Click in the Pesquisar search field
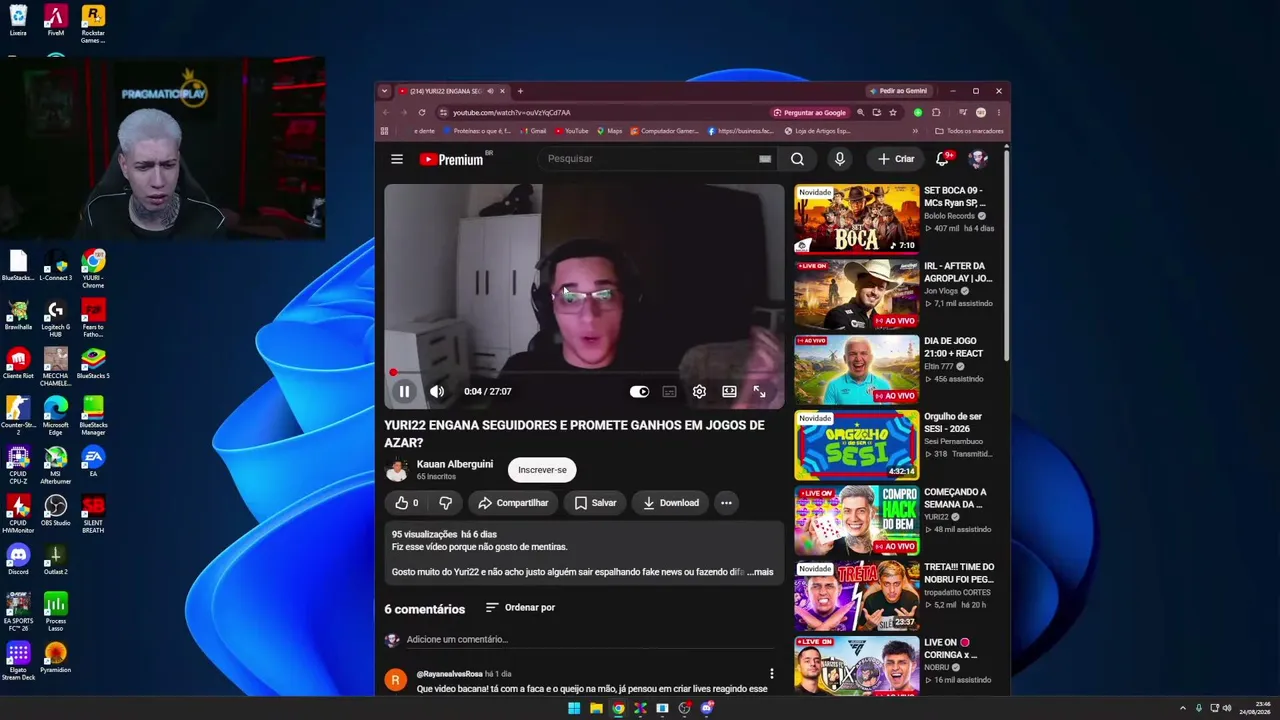The image size is (1280, 720). (x=650, y=159)
